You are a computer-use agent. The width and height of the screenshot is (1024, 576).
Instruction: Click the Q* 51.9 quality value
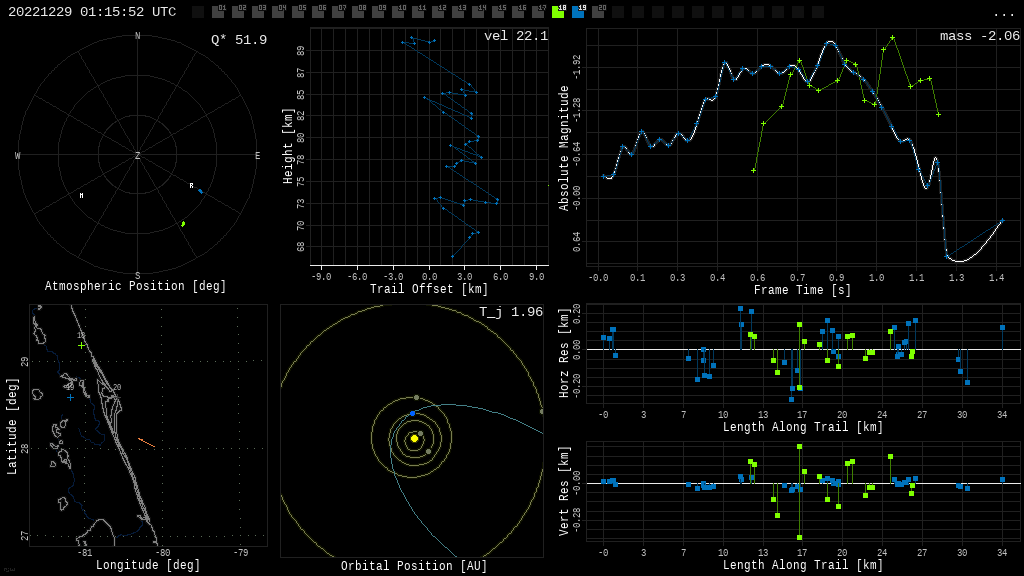(x=238, y=40)
